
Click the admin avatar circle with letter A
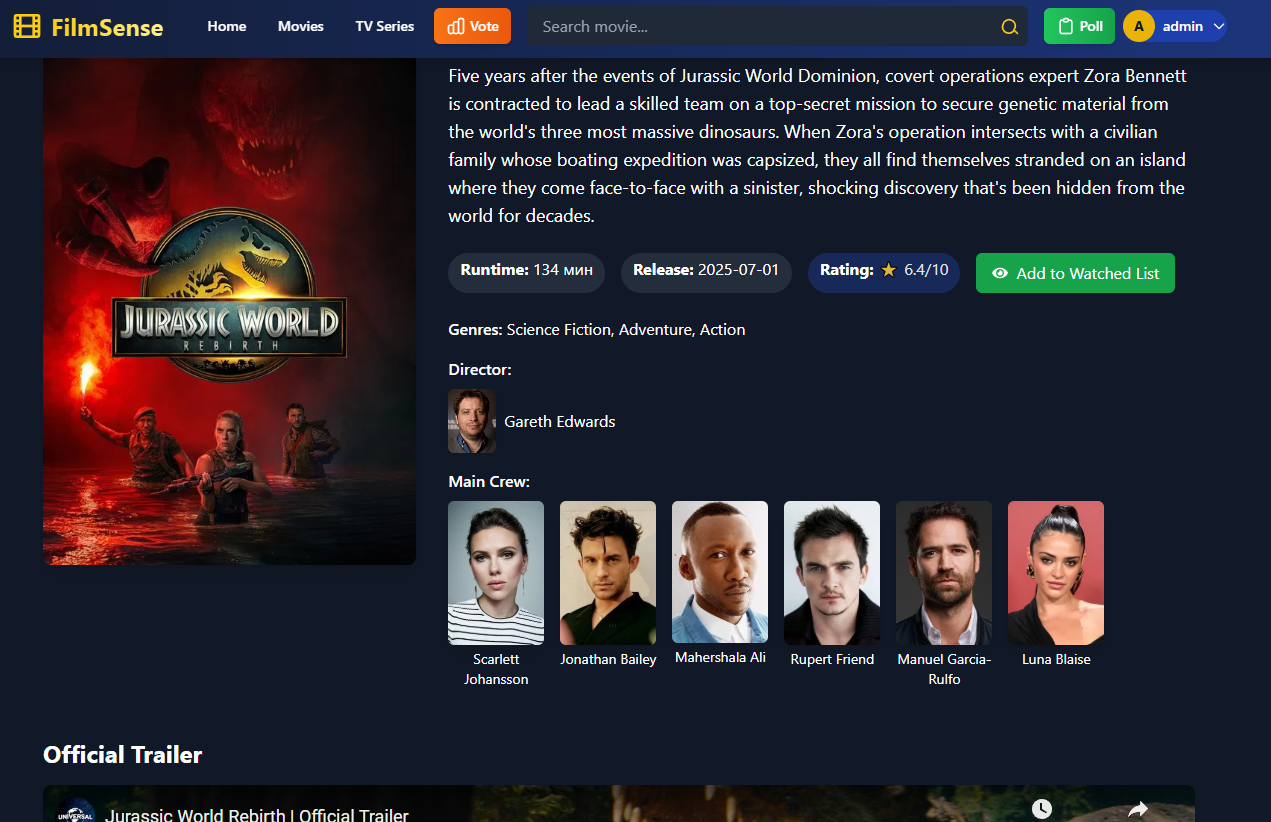[x=1139, y=26]
